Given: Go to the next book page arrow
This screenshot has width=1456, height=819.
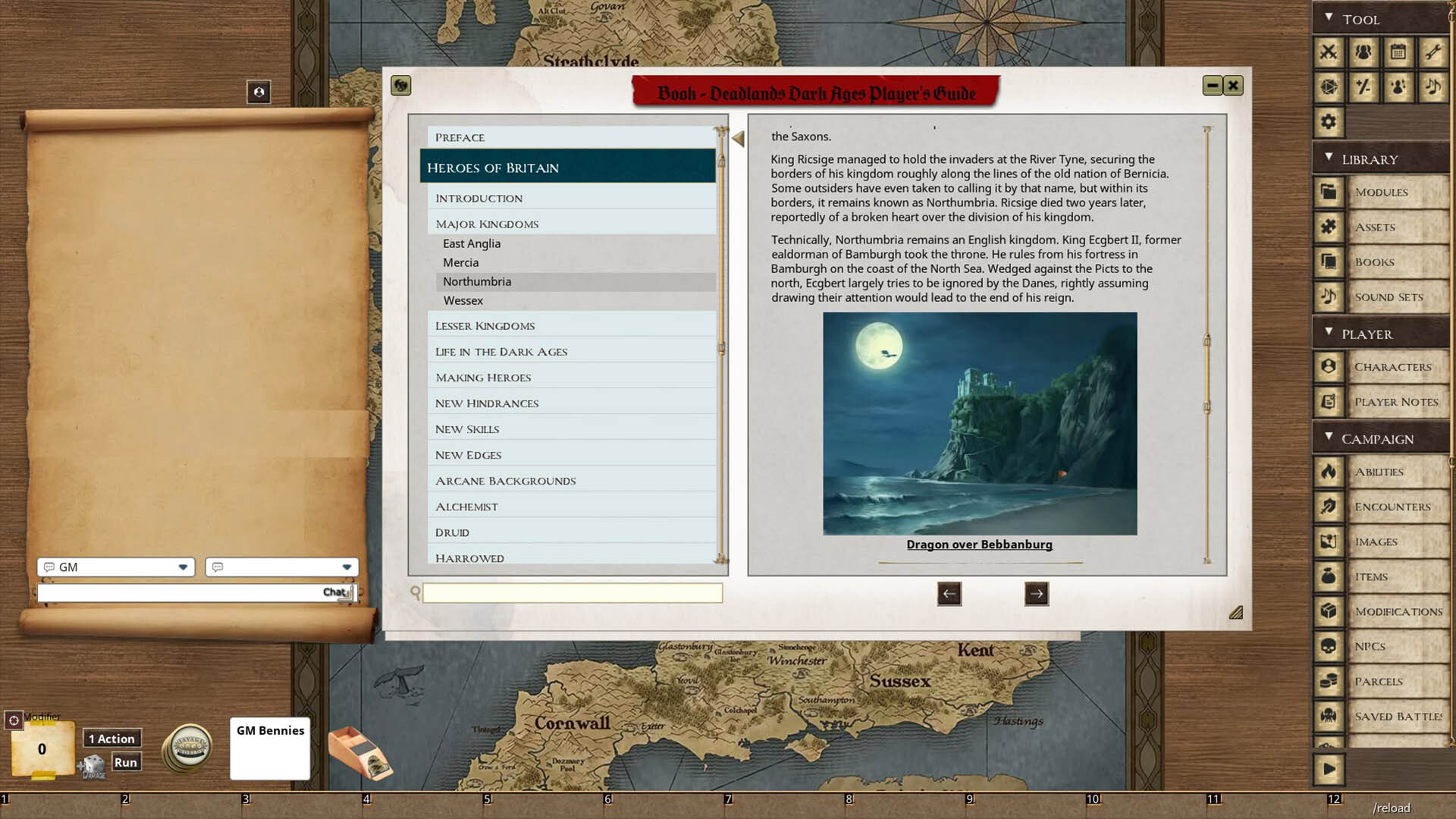Looking at the screenshot, I should 1036,594.
